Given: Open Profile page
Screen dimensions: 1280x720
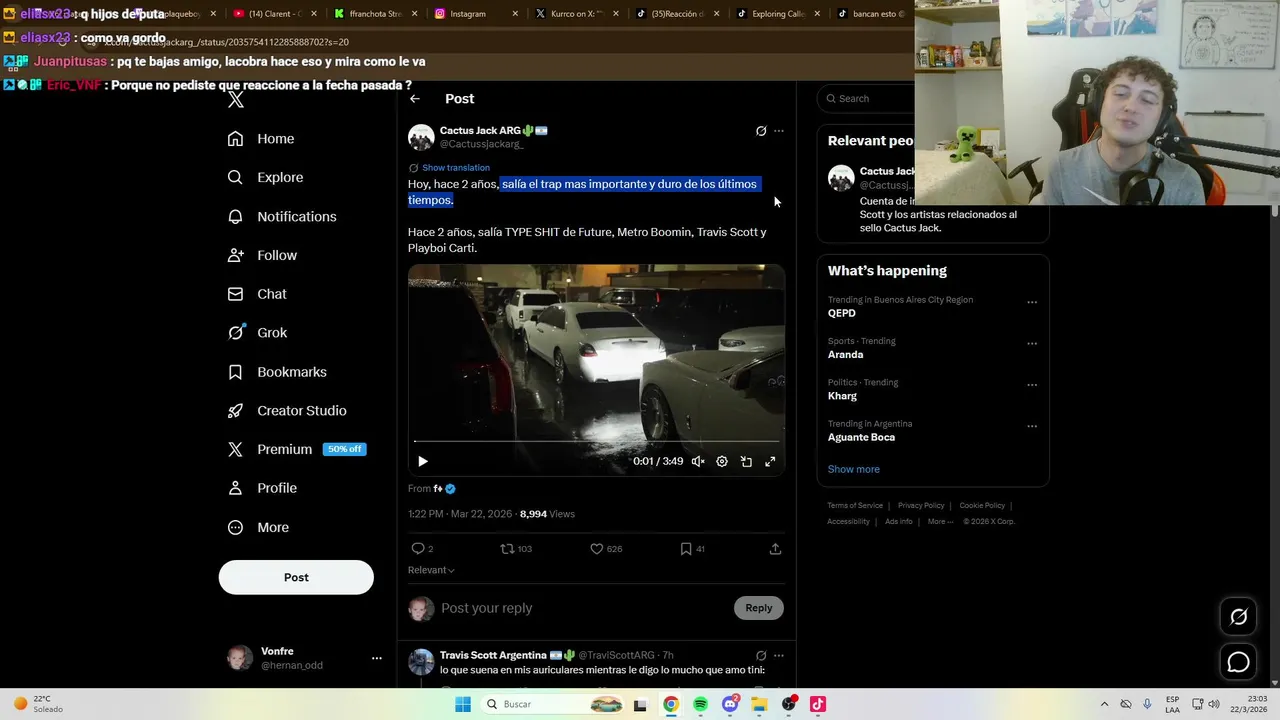Looking at the screenshot, I should [262, 488].
